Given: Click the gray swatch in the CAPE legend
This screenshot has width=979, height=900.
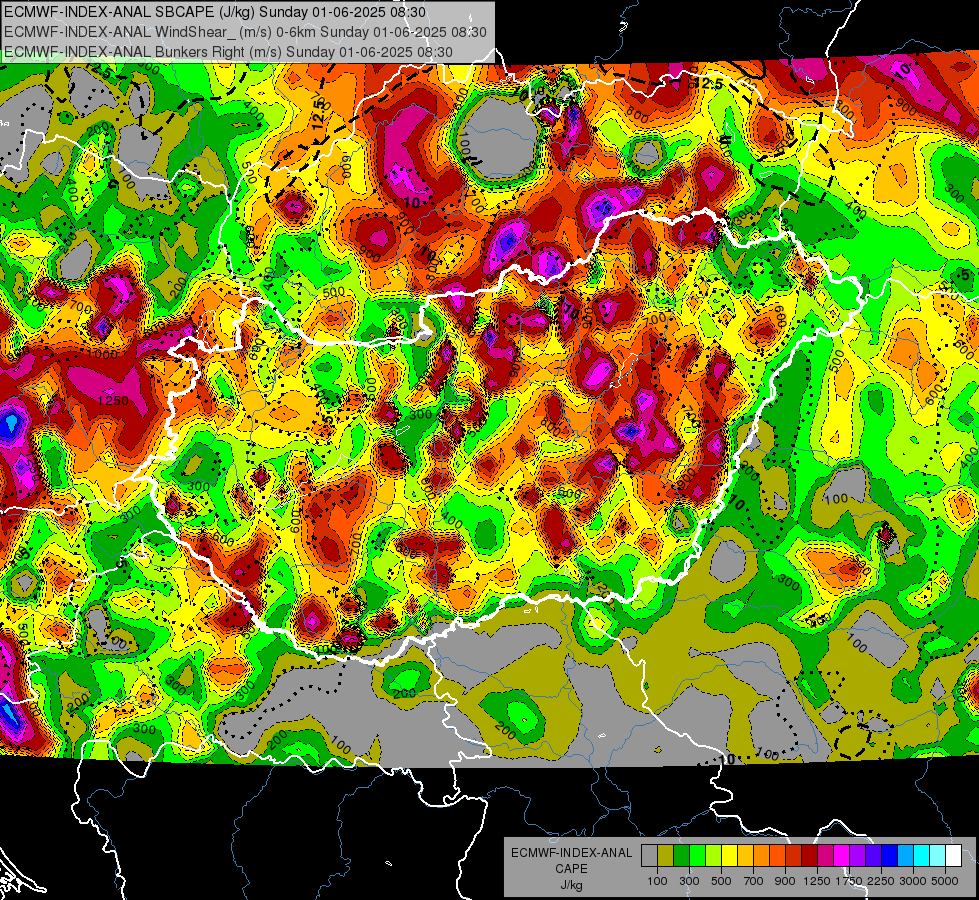Looking at the screenshot, I should (649, 855).
